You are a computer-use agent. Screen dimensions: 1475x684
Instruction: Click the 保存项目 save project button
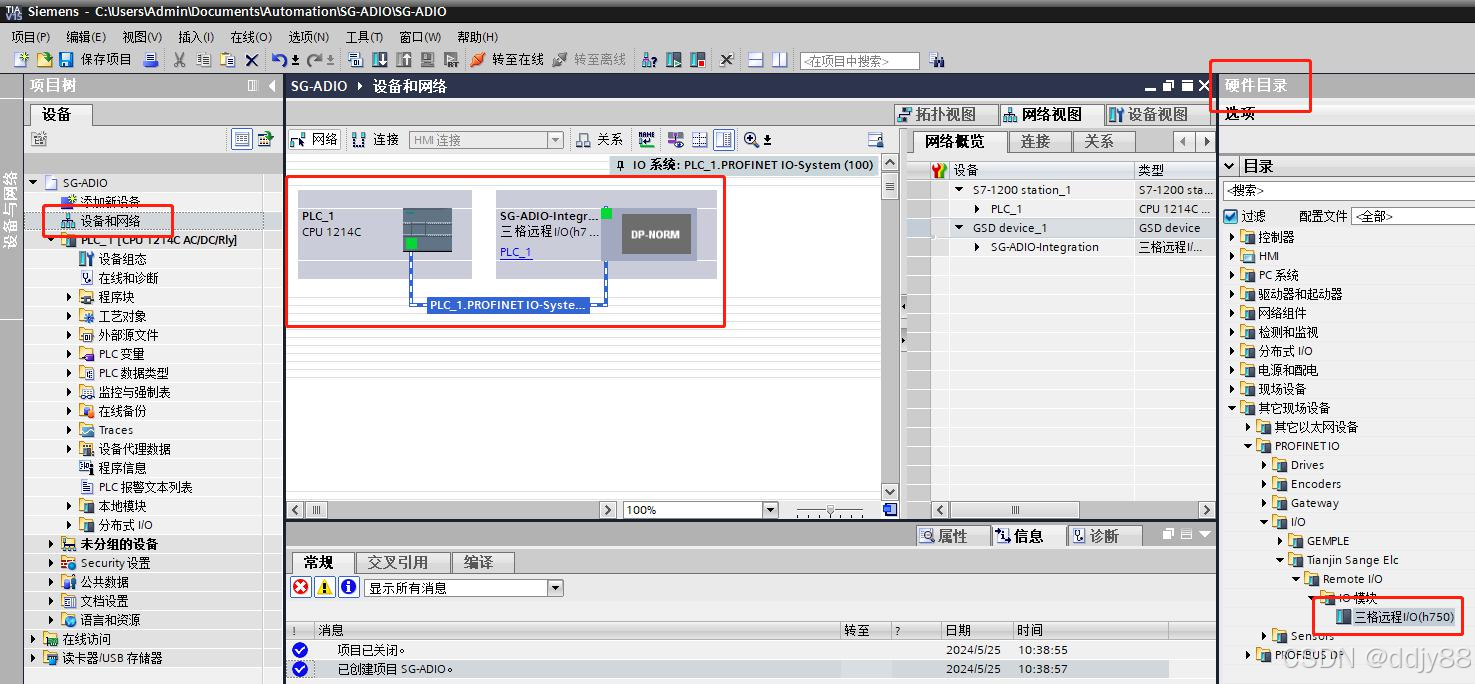(x=96, y=60)
